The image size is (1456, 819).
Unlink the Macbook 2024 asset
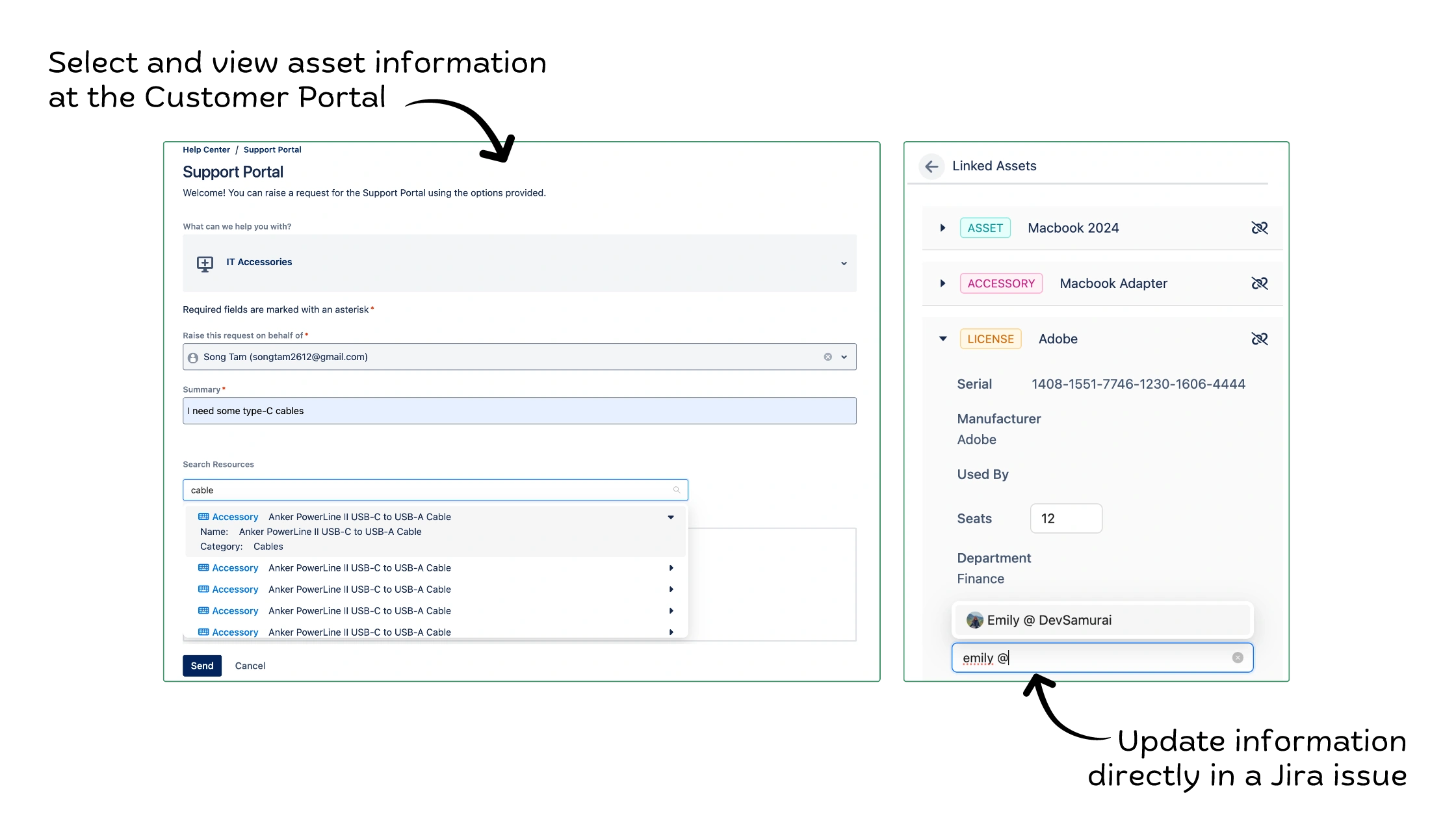[x=1259, y=228]
